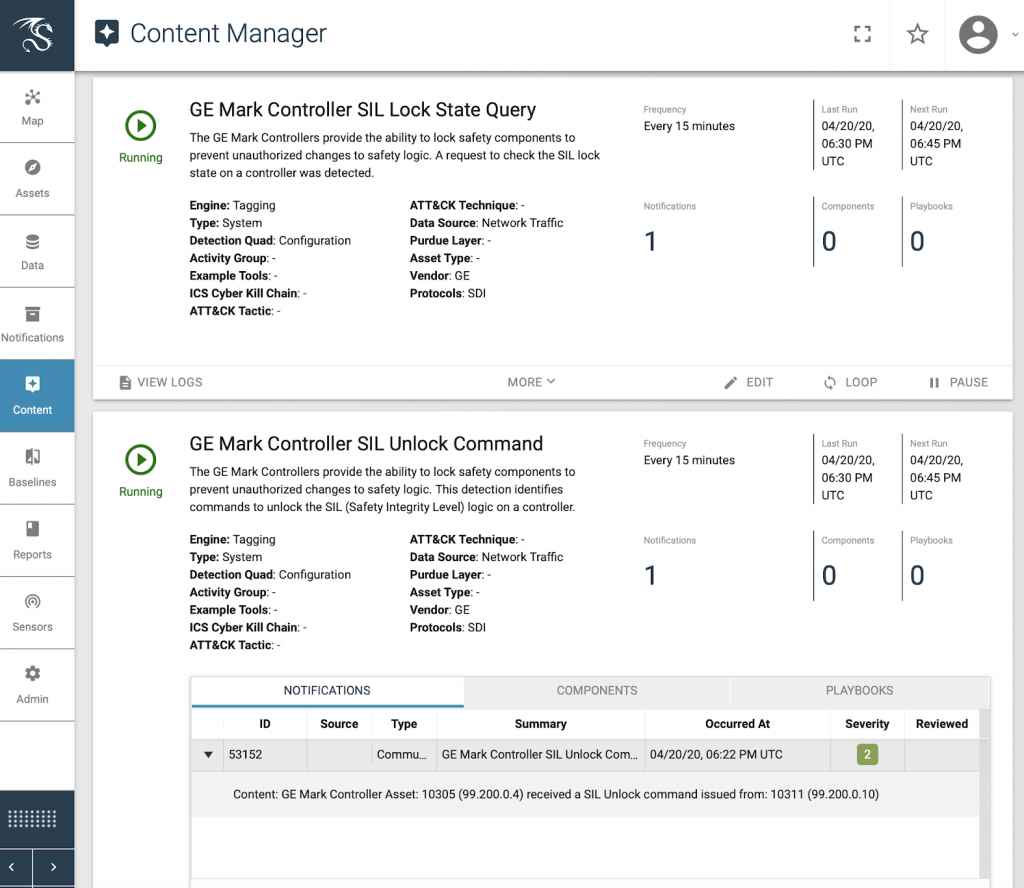1024x888 pixels.
Task: View logs for SIL Lock State Query
Action: coord(161,383)
